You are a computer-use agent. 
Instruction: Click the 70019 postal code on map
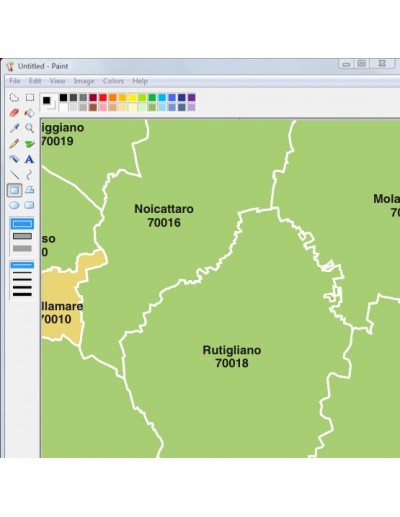57,141
